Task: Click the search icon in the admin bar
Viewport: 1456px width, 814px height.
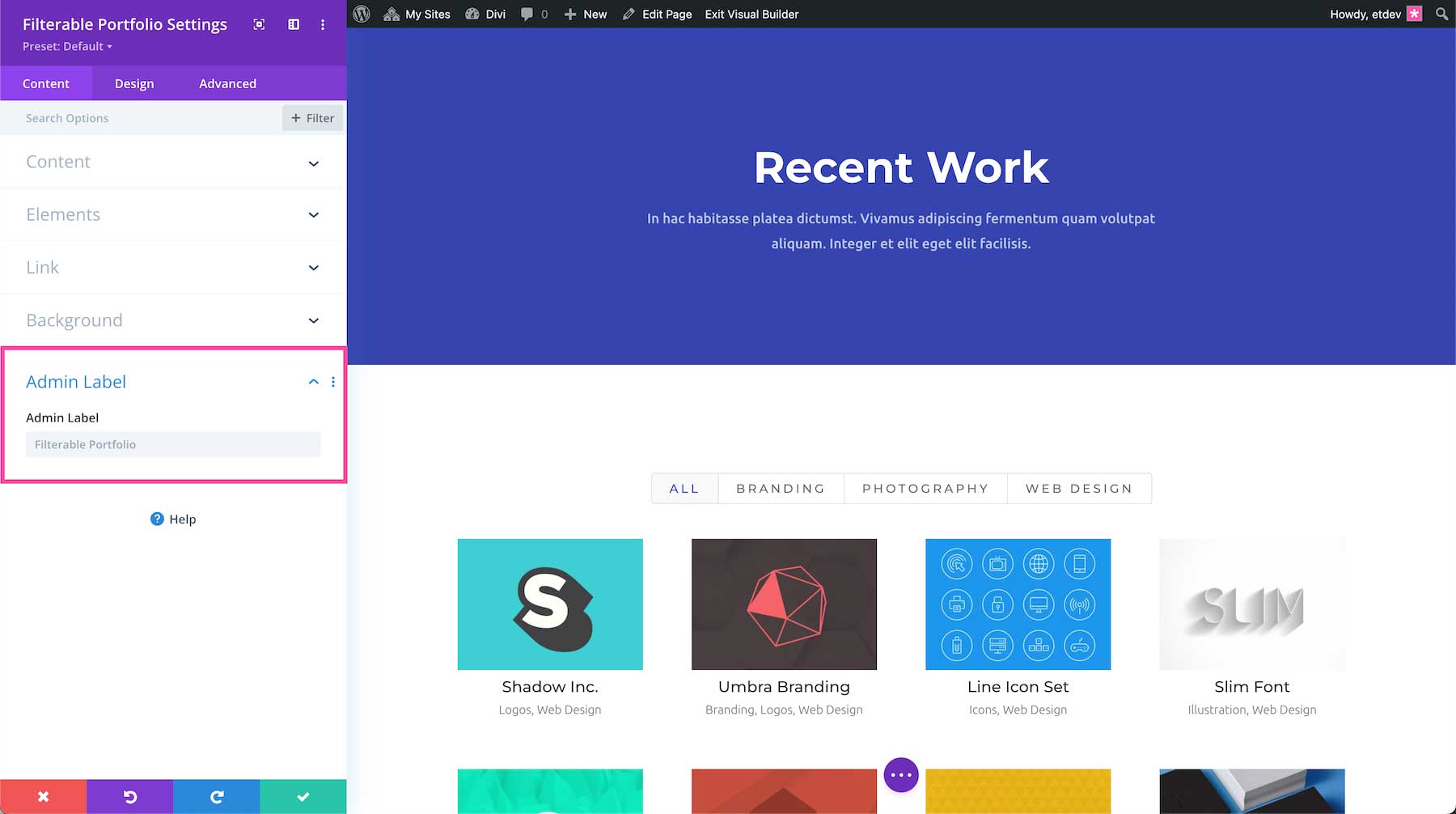Action: tap(1441, 14)
